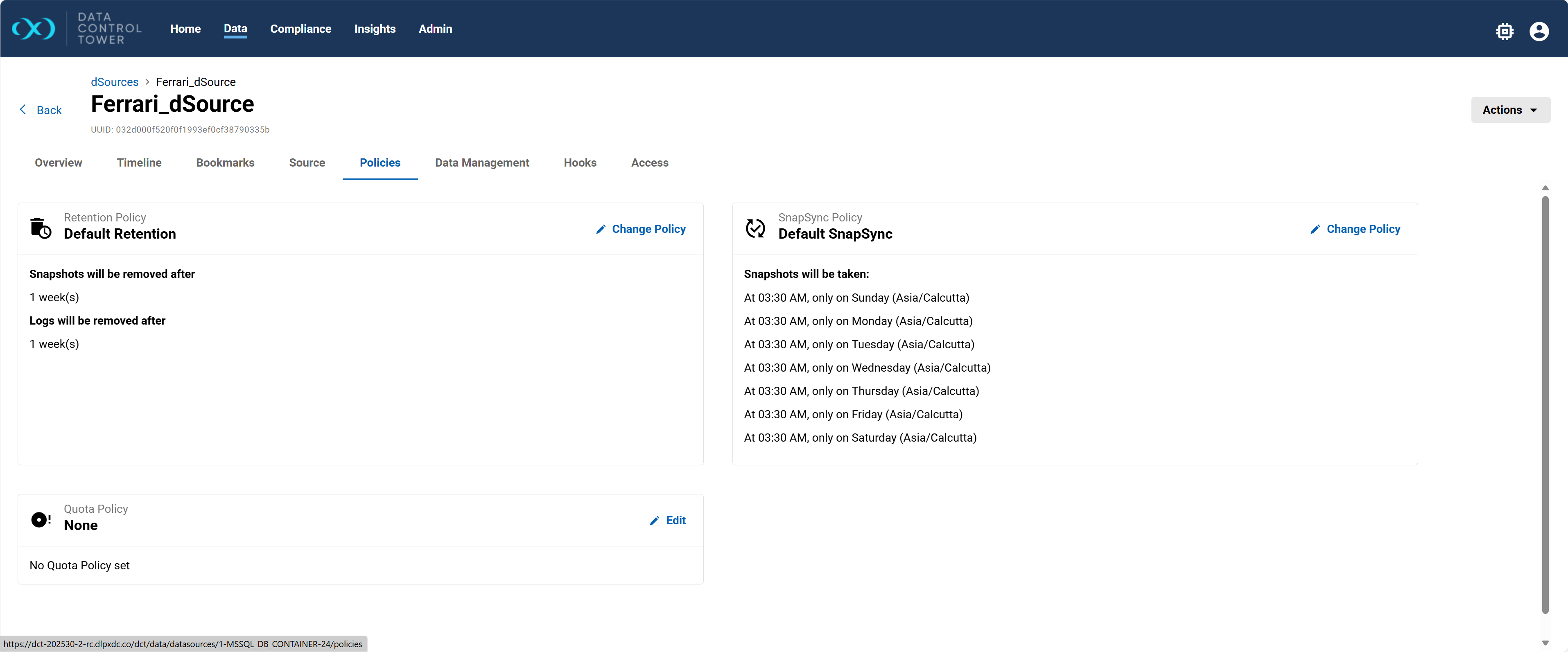1568x652 pixels.
Task: Click the SnapSync Policy sync icon
Action: pyautogui.click(x=755, y=228)
